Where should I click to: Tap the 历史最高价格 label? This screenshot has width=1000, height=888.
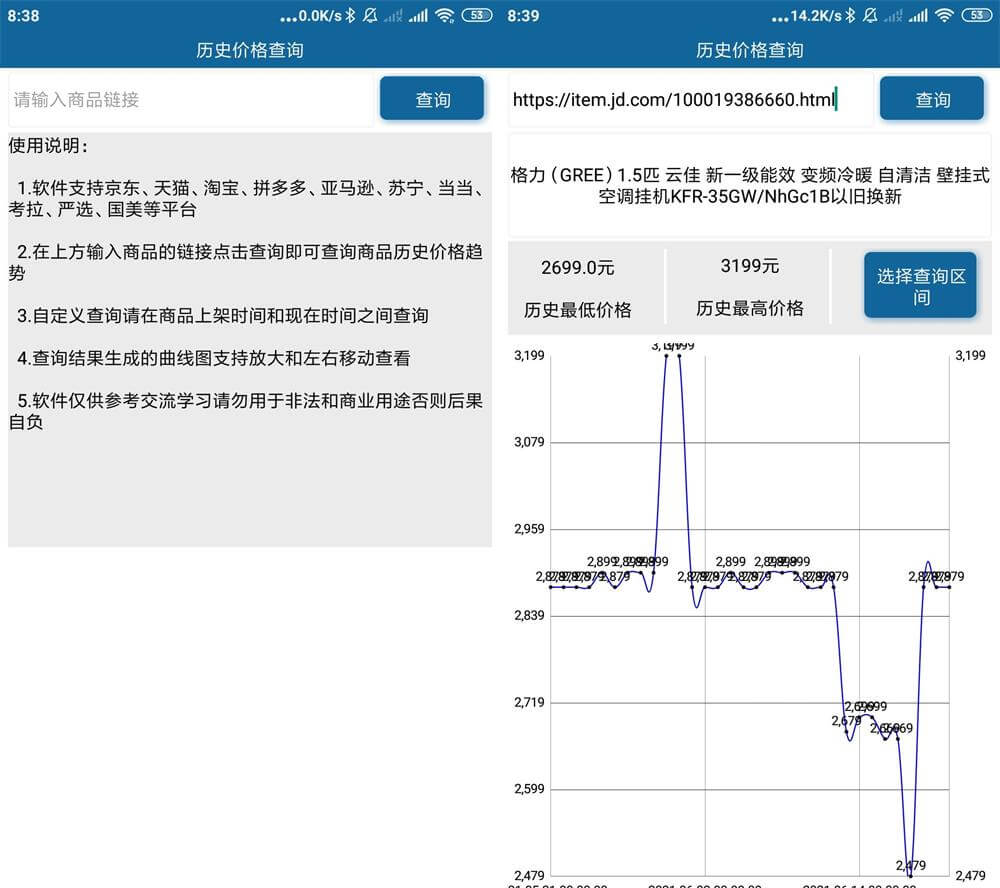750,309
